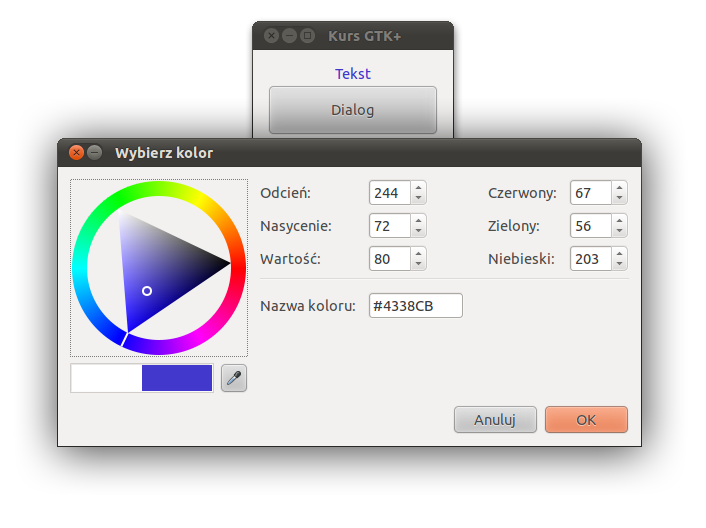The height and width of the screenshot is (528, 706).
Task: Click the Odcień number field
Action: 390,193
